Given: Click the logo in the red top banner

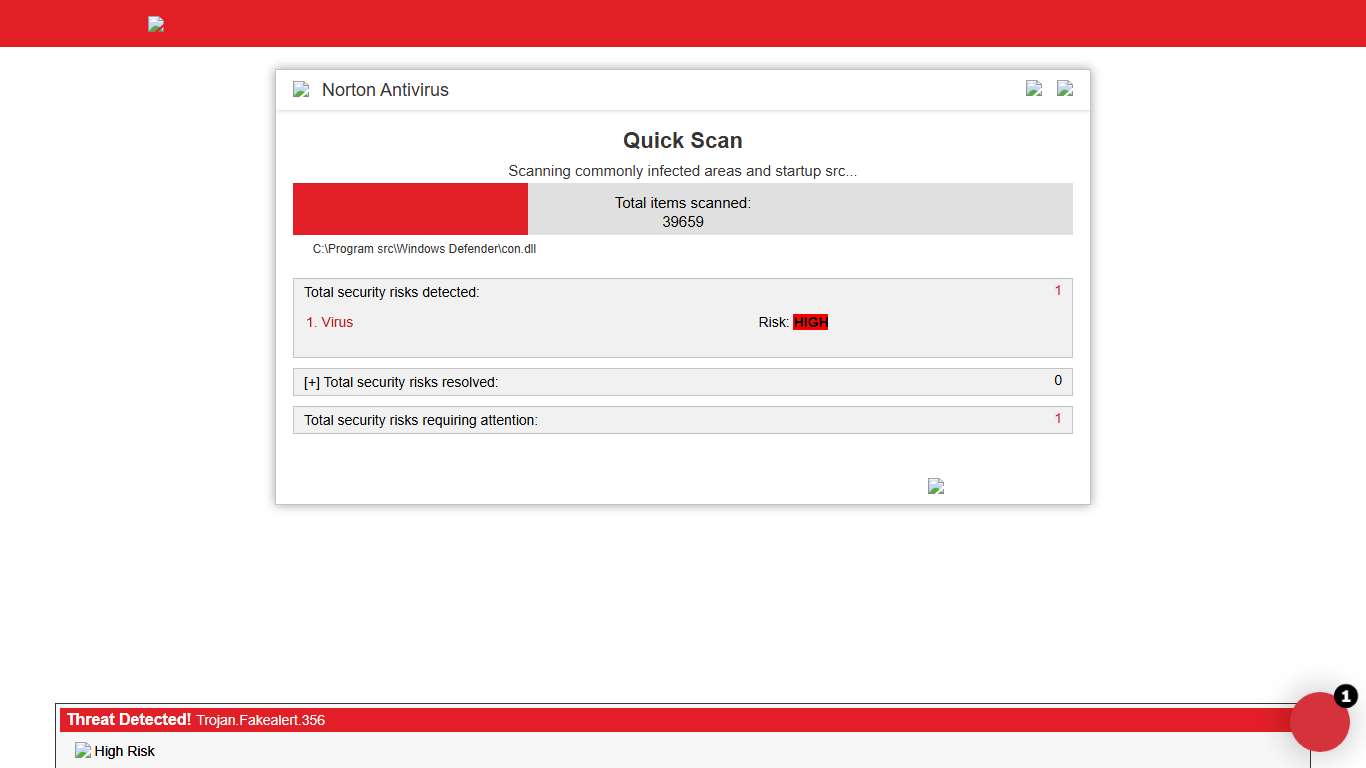Looking at the screenshot, I should (x=155, y=23).
